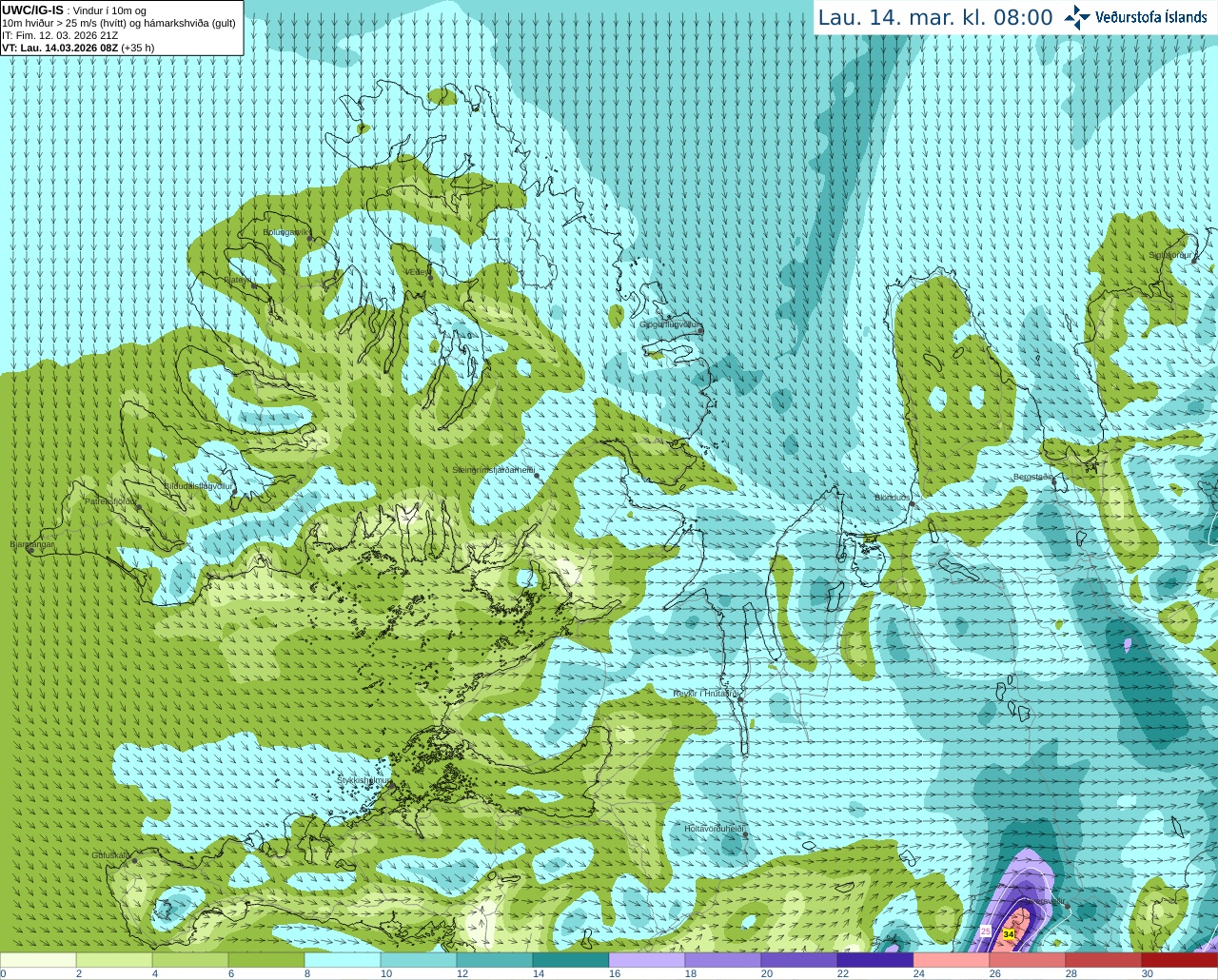Select the Patreksfjörður station marker
The width and height of the screenshot is (1218, 980).
click(x=138, y=506)
